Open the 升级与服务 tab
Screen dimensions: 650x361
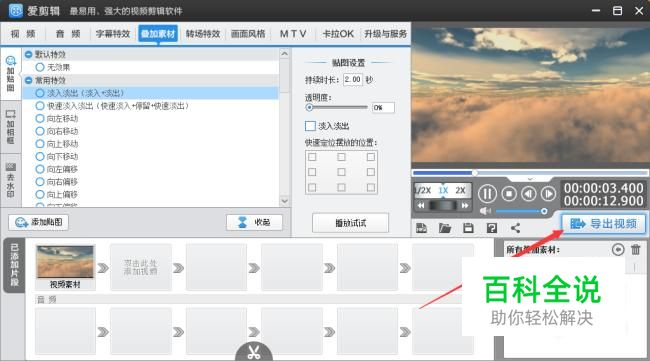(385, 34)
